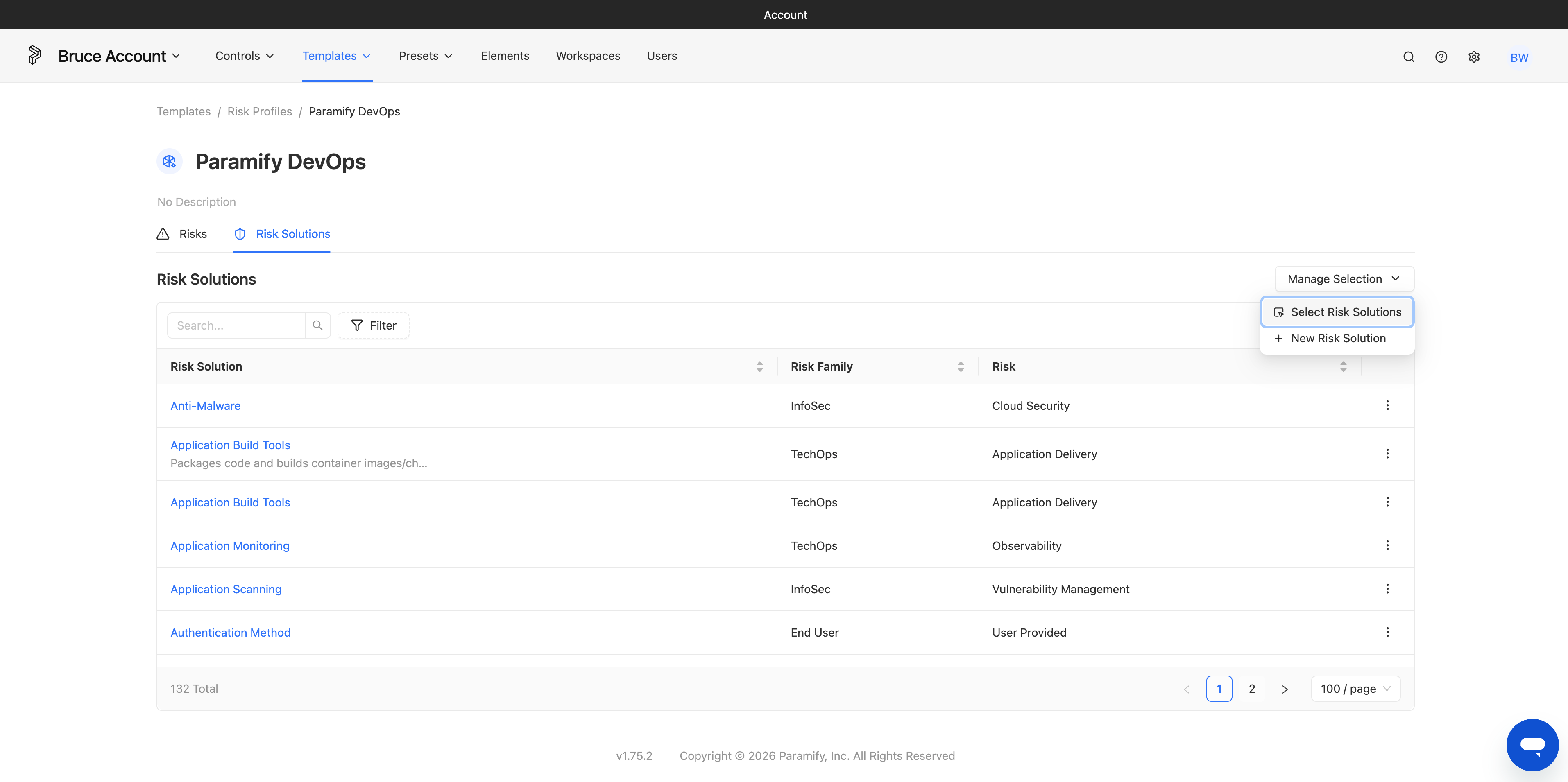Sort by Risk Solution column arrows
The width and height of the screenshot is (1568, 782).
click(x=760, y=366)
